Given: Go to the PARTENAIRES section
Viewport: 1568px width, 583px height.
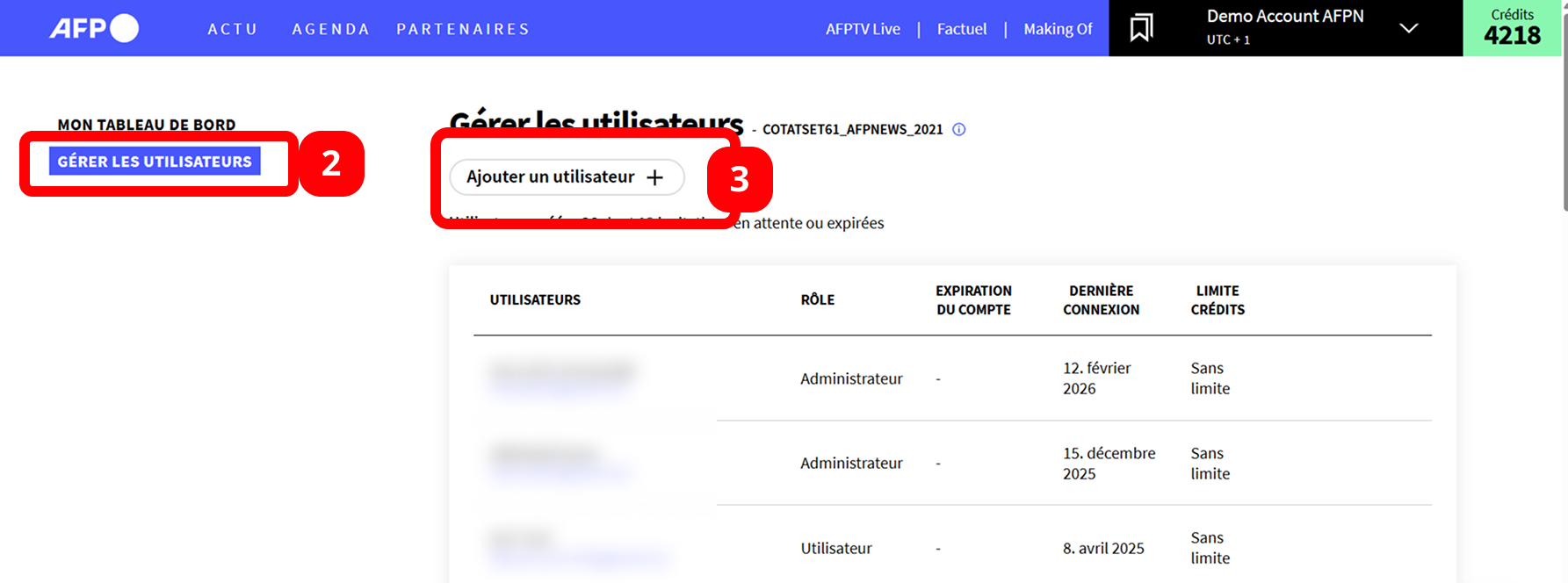Looking at the screenshot, I should click(x=463, y=29).
